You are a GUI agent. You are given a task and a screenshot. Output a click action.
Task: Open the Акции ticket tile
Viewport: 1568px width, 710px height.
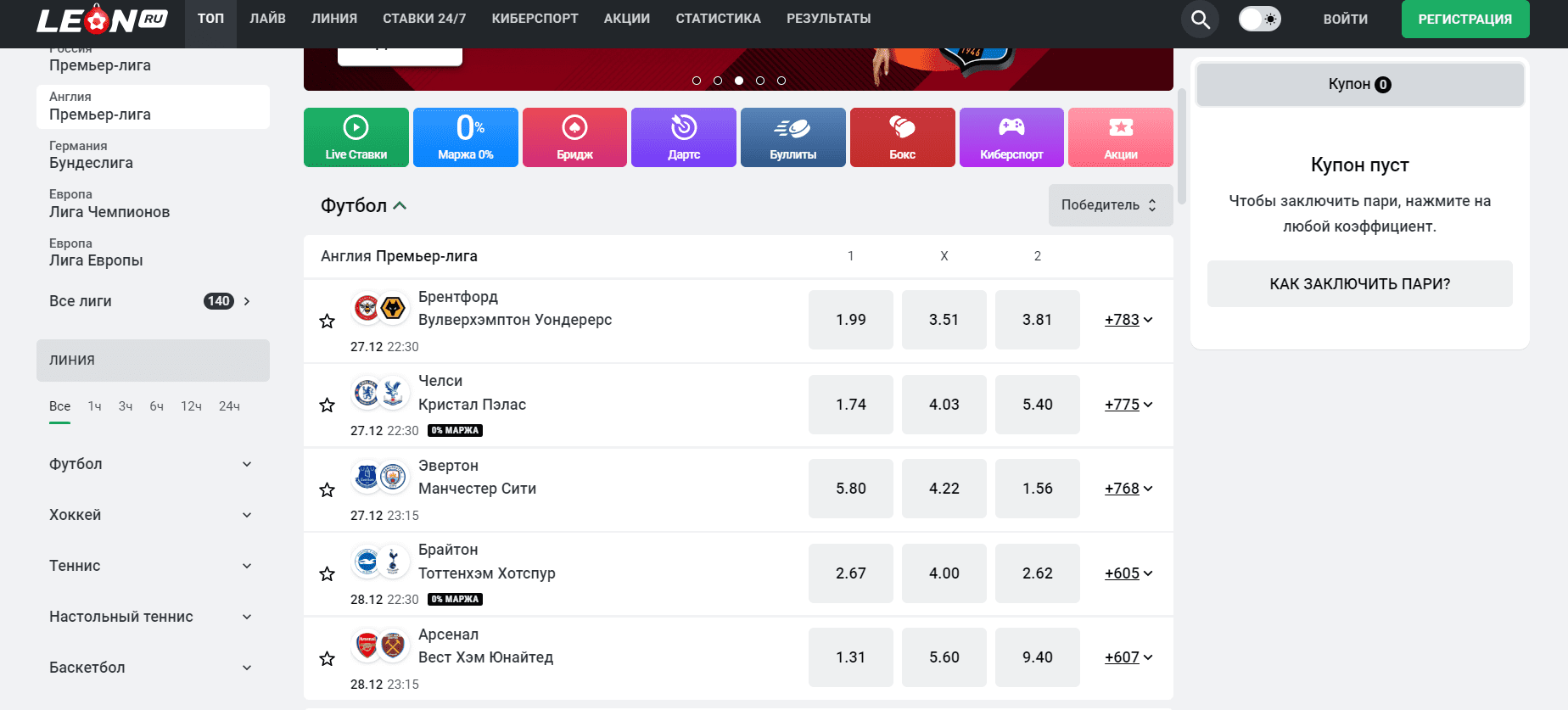(x=1121, y=137)
